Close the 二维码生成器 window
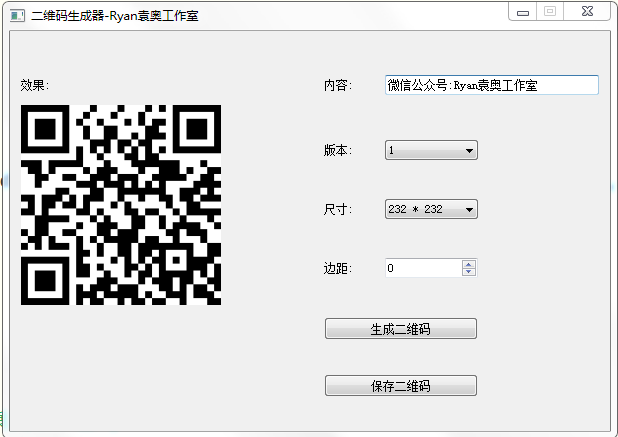This screenshot has height=437, width=618. [x=587, y=12]
